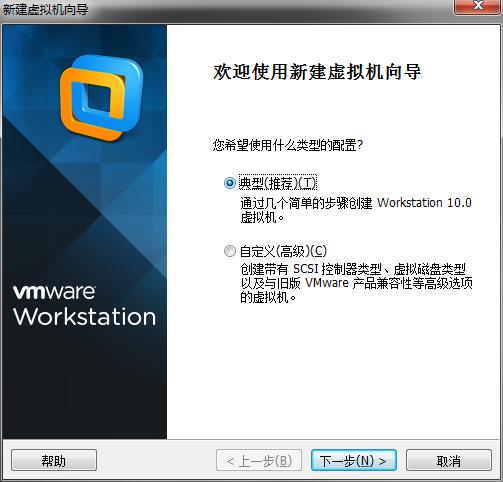The width and height of the screenshot is (503, 482).
Task: Click the 您希望使用什么类型的配置 question text
Action: point(288,145)
